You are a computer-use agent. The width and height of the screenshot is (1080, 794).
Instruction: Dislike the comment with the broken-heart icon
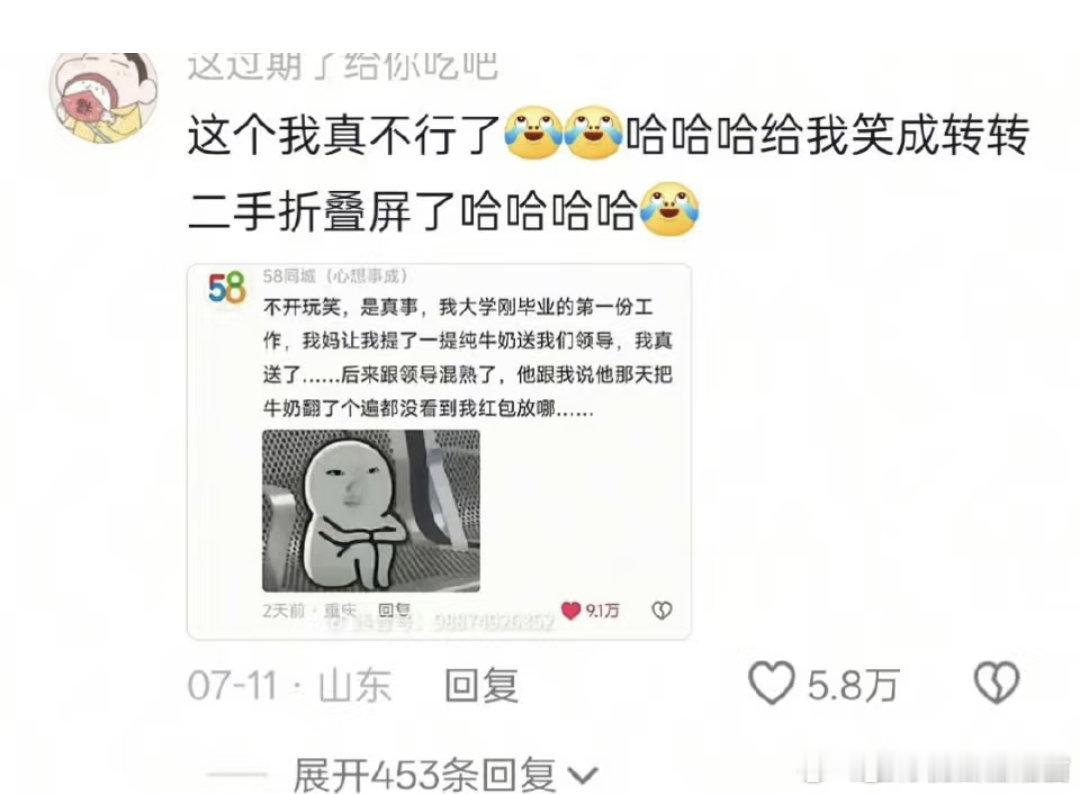[x=997, y=682]
